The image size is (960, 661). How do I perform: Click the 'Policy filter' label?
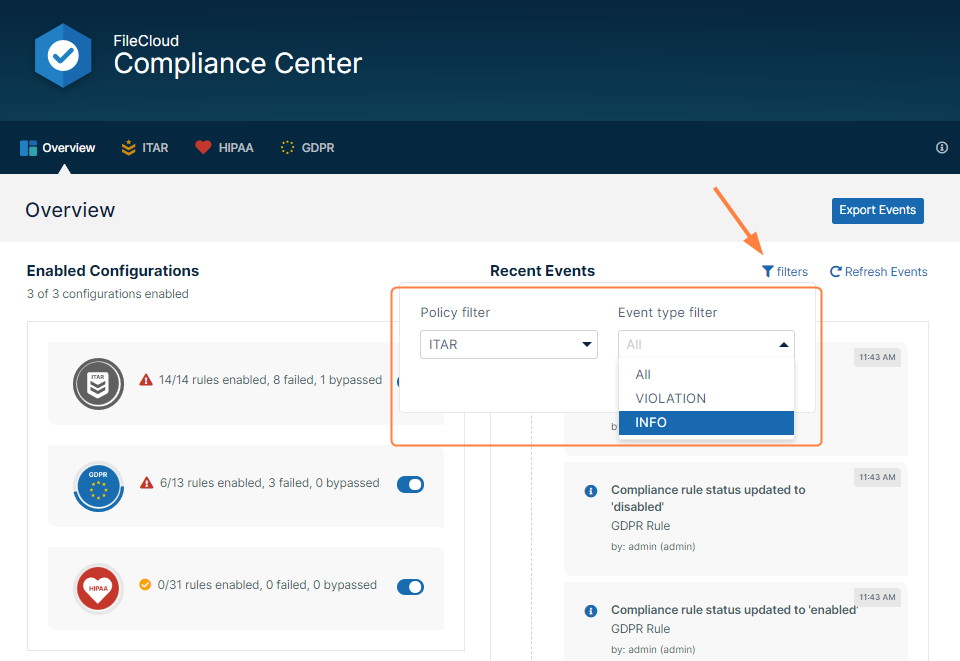point(456,312)
